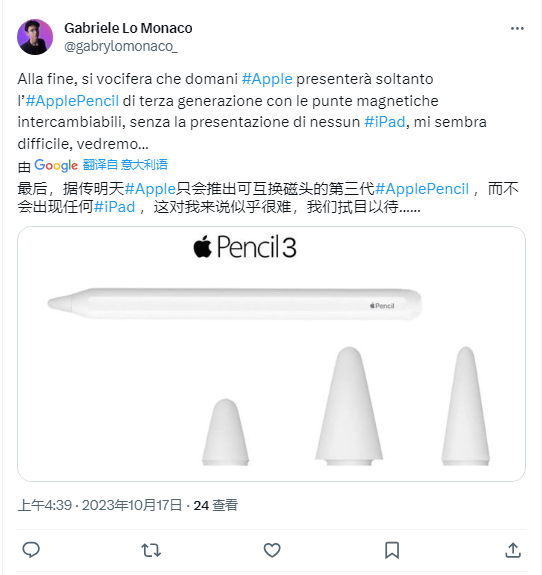The height and width of the screenshot is (575, 542).
Task: Open the three-dot more options menu
Action: coord(517,29)
